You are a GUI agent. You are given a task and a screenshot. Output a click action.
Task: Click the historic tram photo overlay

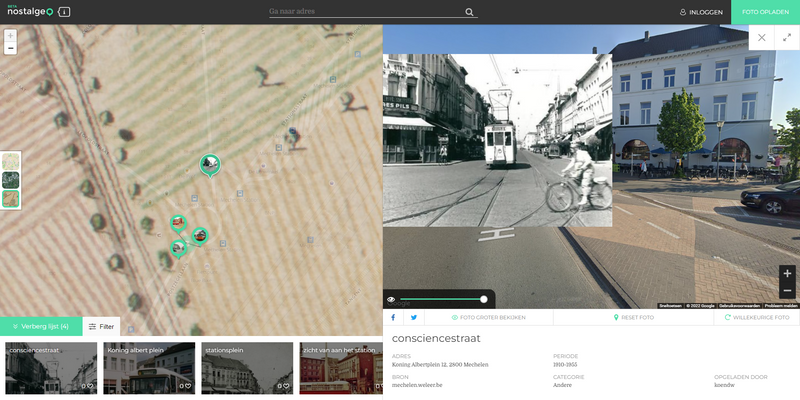click(497, 140)
